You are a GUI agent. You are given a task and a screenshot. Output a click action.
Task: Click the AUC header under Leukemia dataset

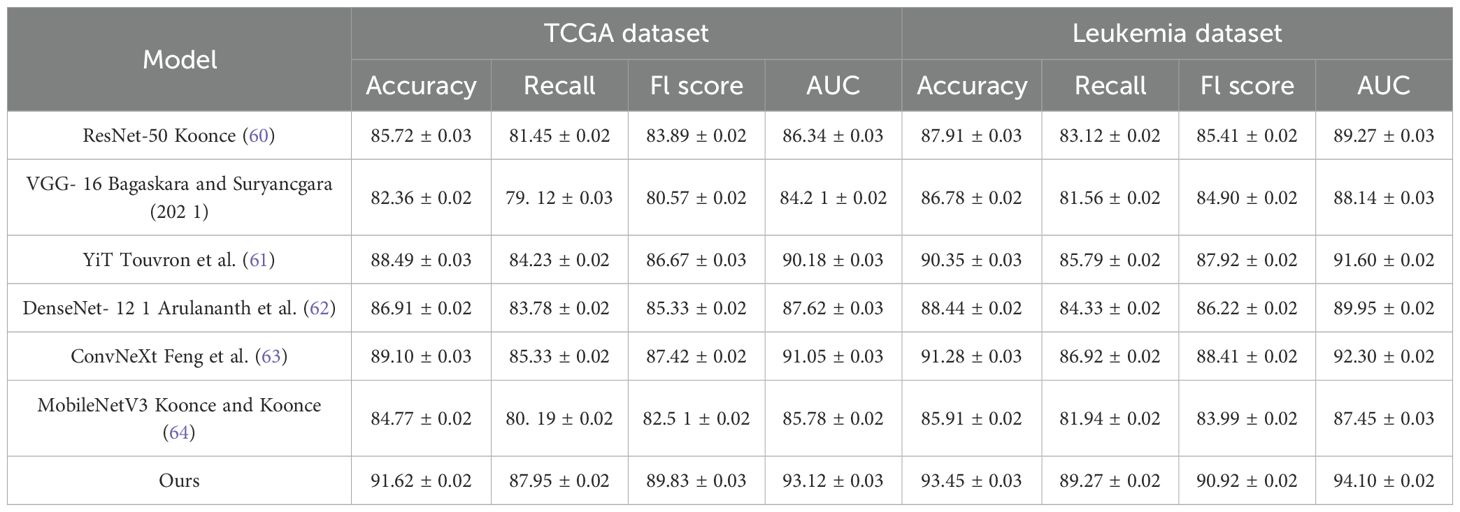tap(1384, 86)
